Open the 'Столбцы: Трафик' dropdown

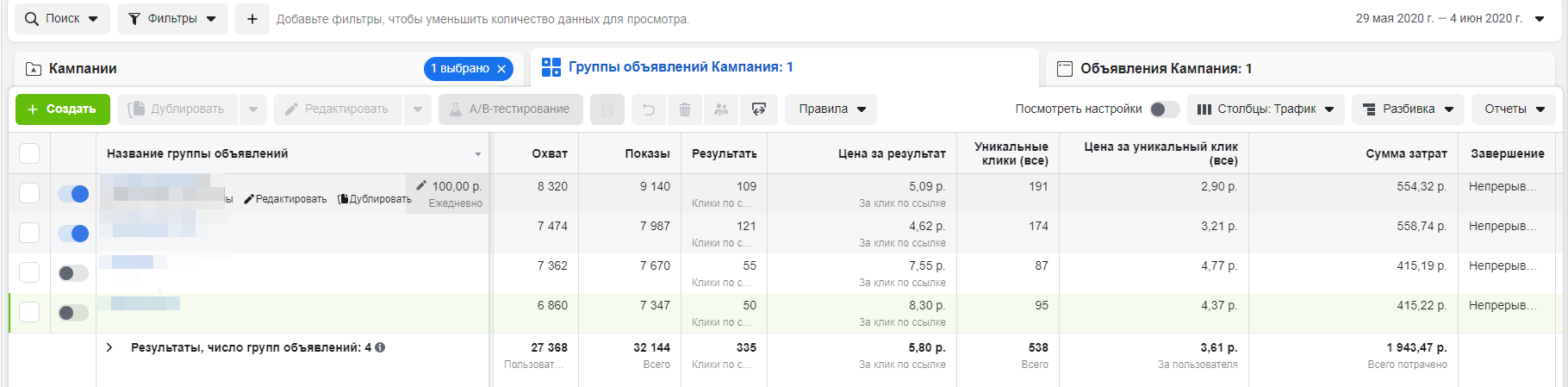(1266, 109)
